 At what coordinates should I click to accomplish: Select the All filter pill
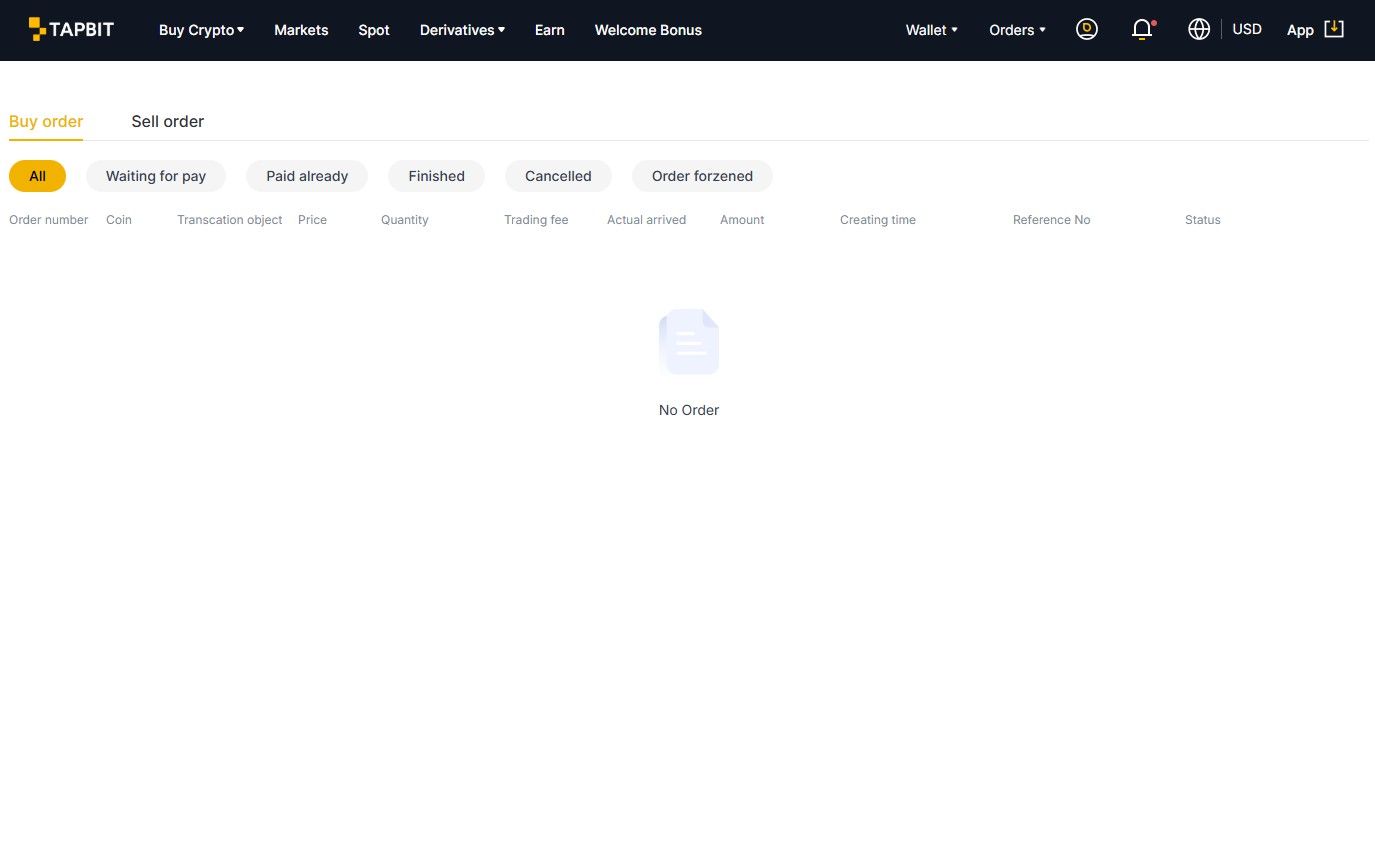click(x=37, y=176)
